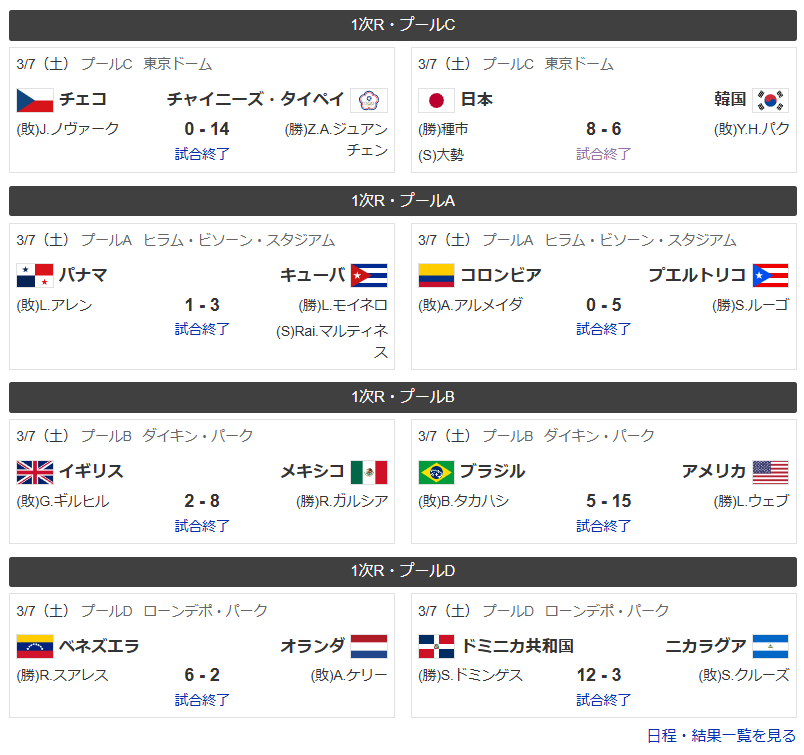Open 試合終了 link for Panama vs Cuba
The height and width of the screenshot is (755, 804).
coord(202,329)
